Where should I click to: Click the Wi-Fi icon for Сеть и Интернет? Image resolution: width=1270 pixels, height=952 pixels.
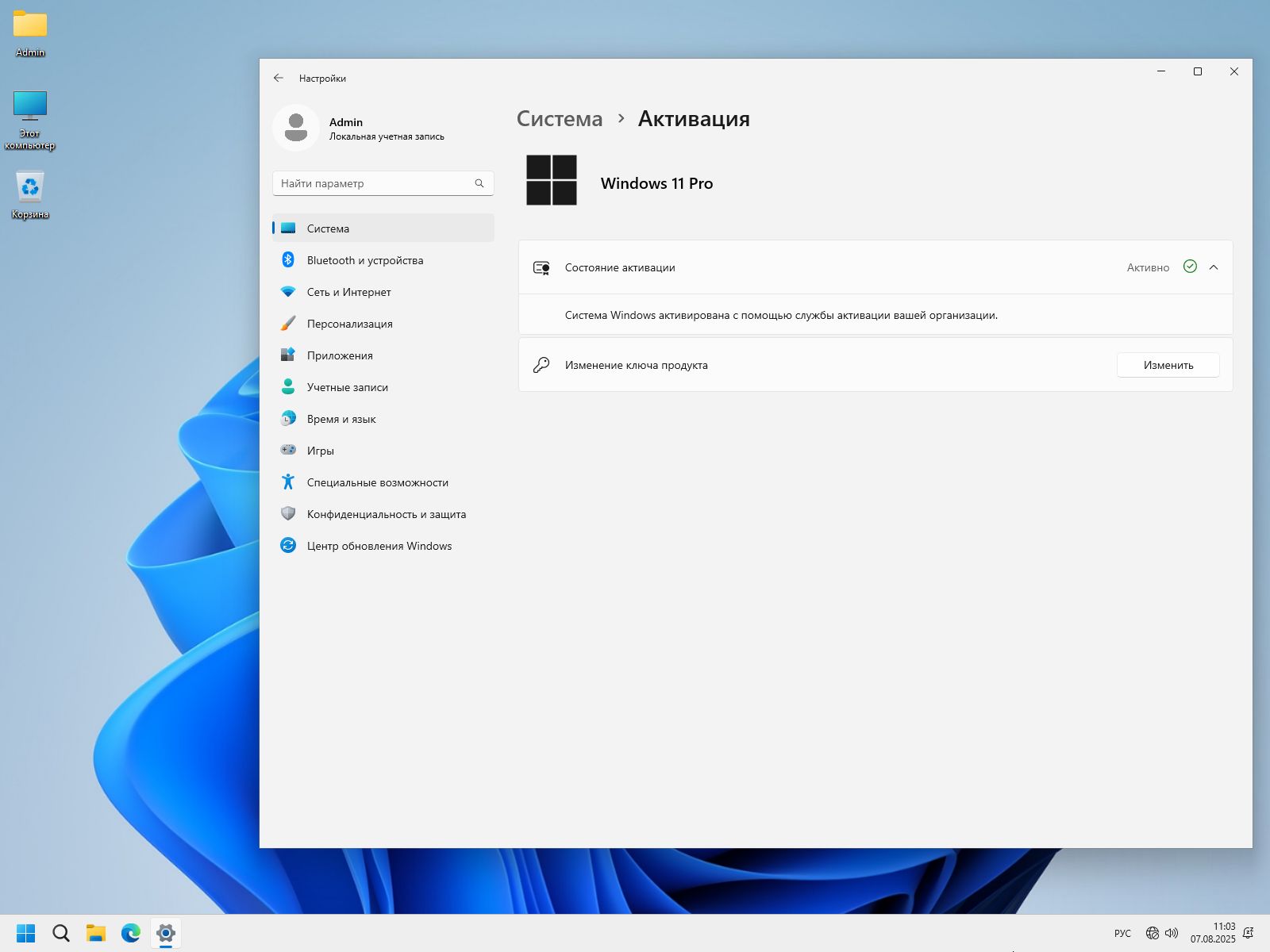[288, 292]
